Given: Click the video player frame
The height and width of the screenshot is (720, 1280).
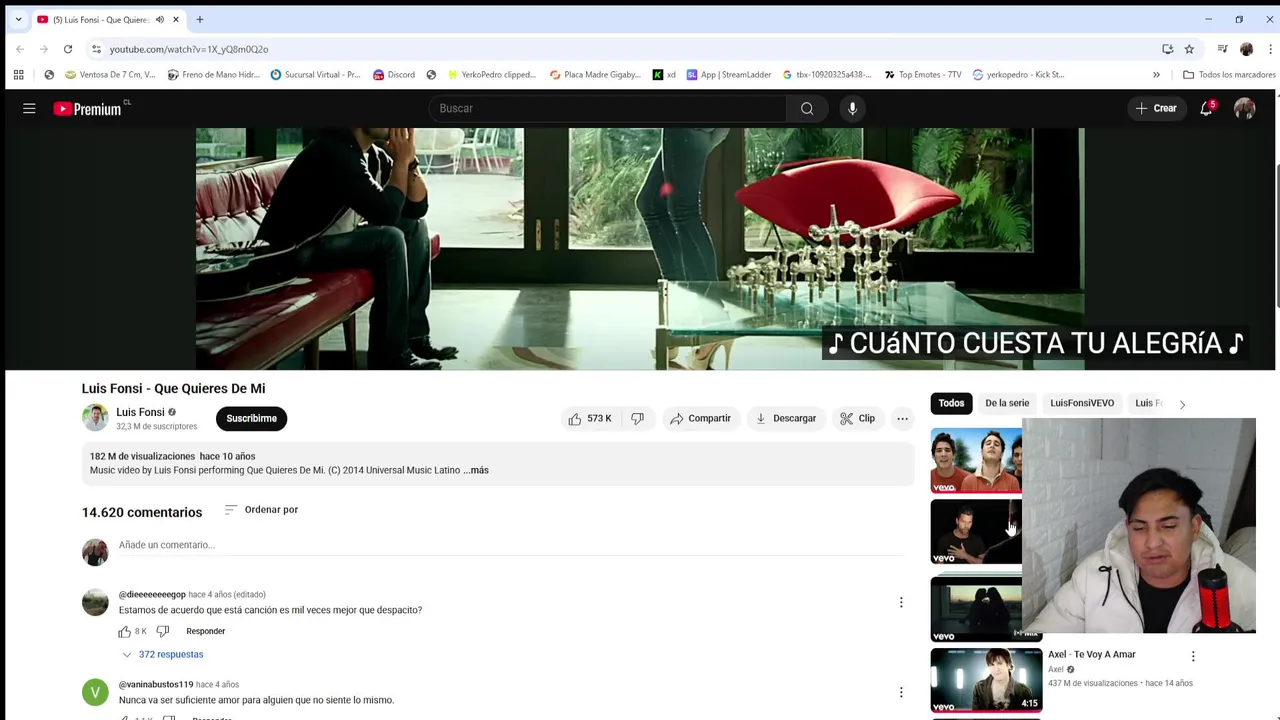Looking at the screenshot, I should click(x=640, y=248).
